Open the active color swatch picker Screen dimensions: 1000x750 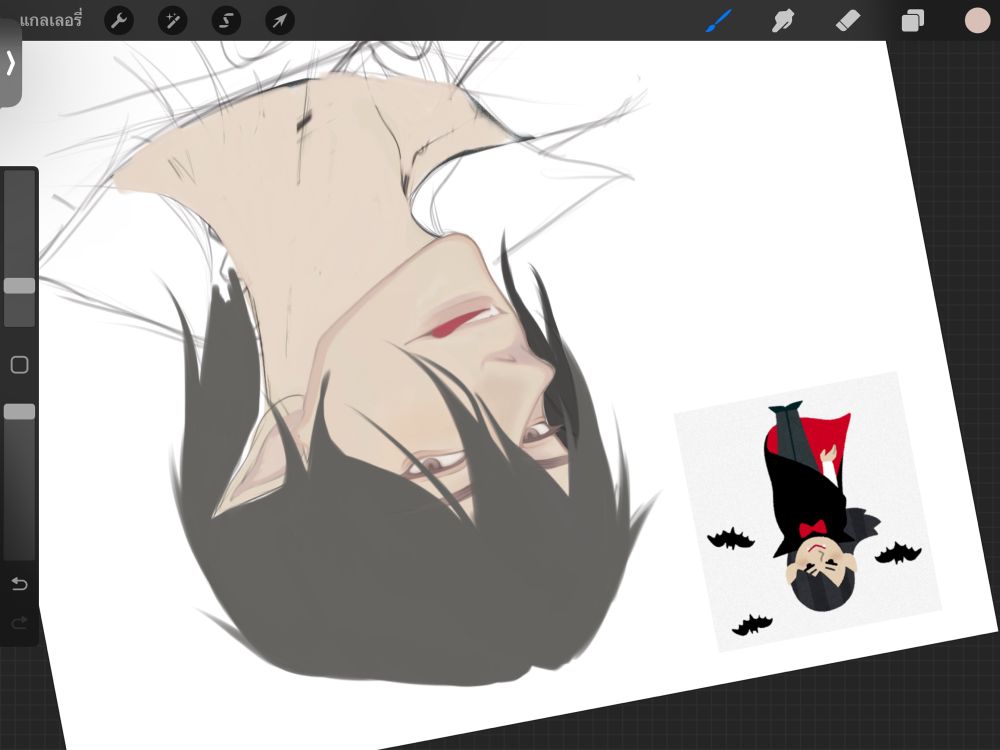977,20
